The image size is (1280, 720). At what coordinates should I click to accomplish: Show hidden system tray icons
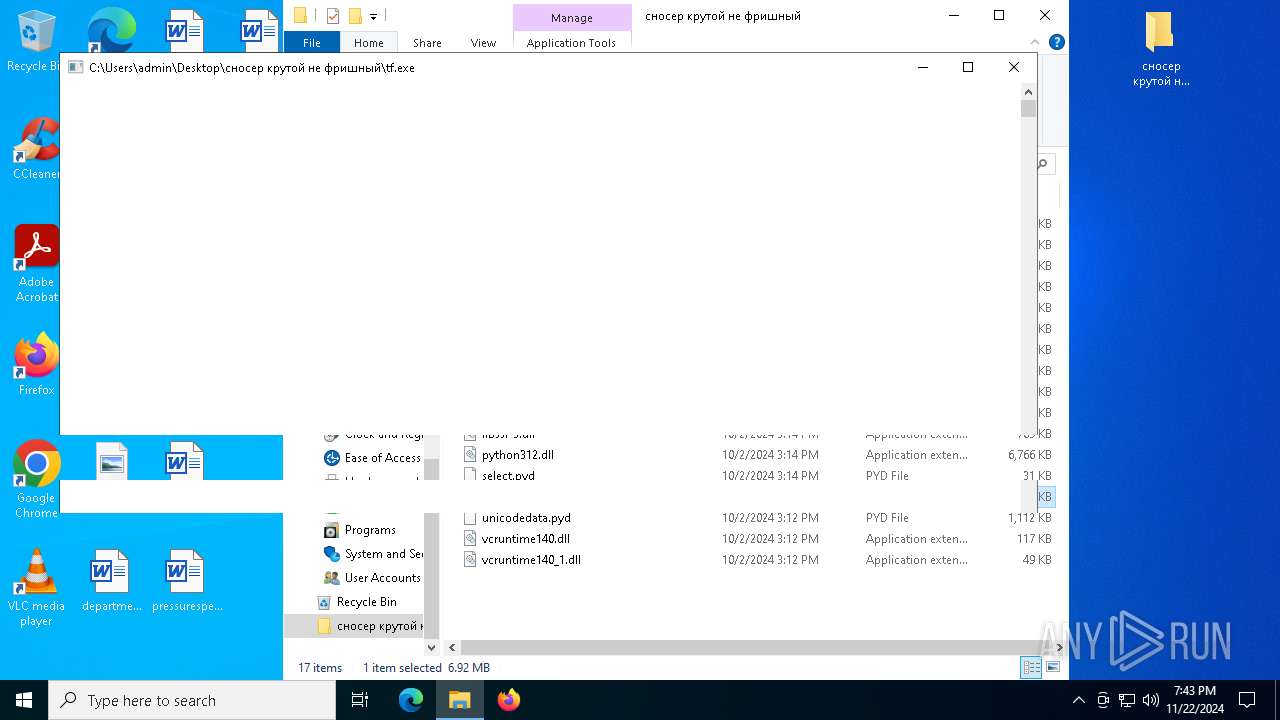pyautogui.click(x=1078, y=700)
